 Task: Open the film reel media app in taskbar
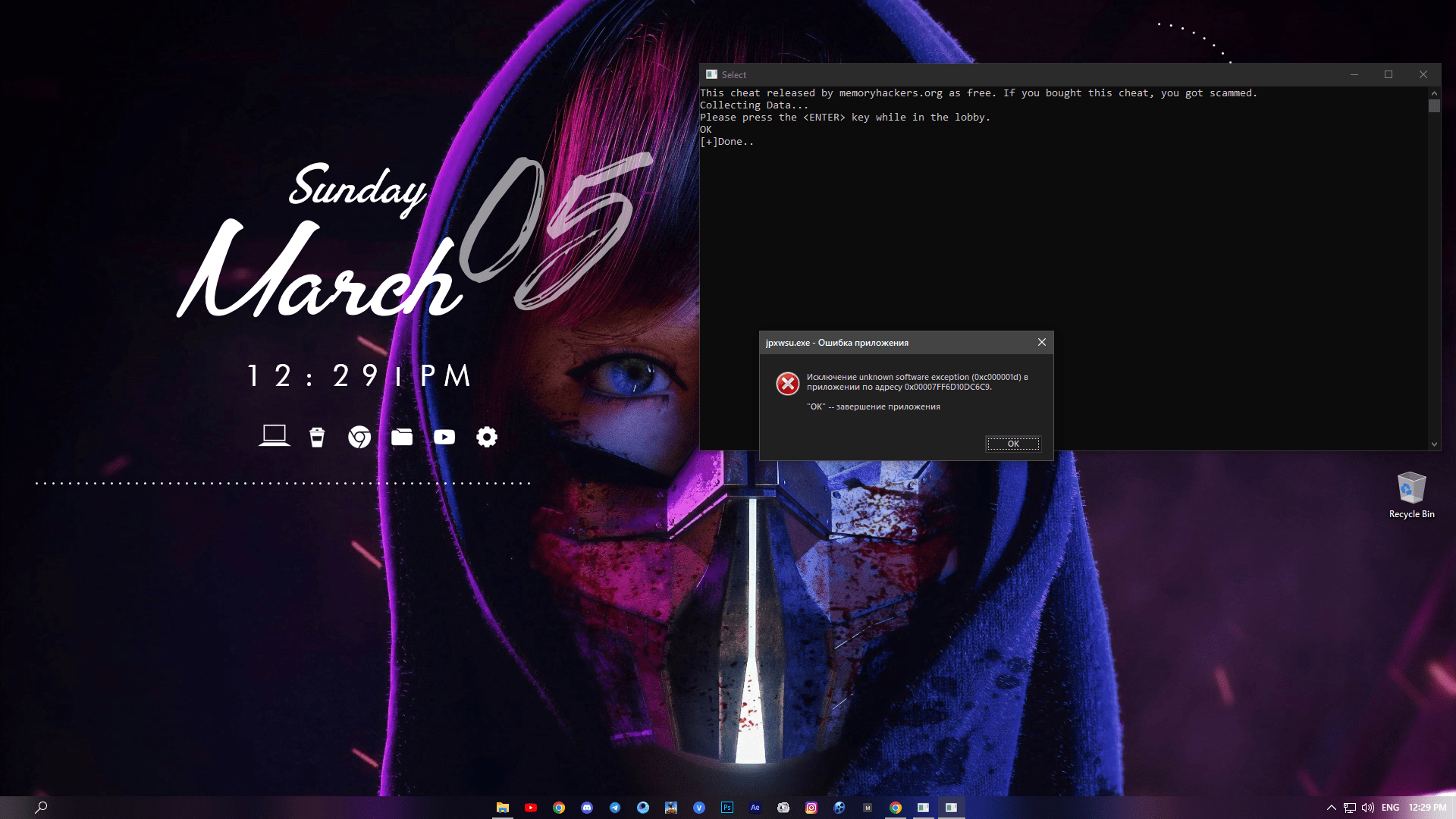tap(839, 808)
